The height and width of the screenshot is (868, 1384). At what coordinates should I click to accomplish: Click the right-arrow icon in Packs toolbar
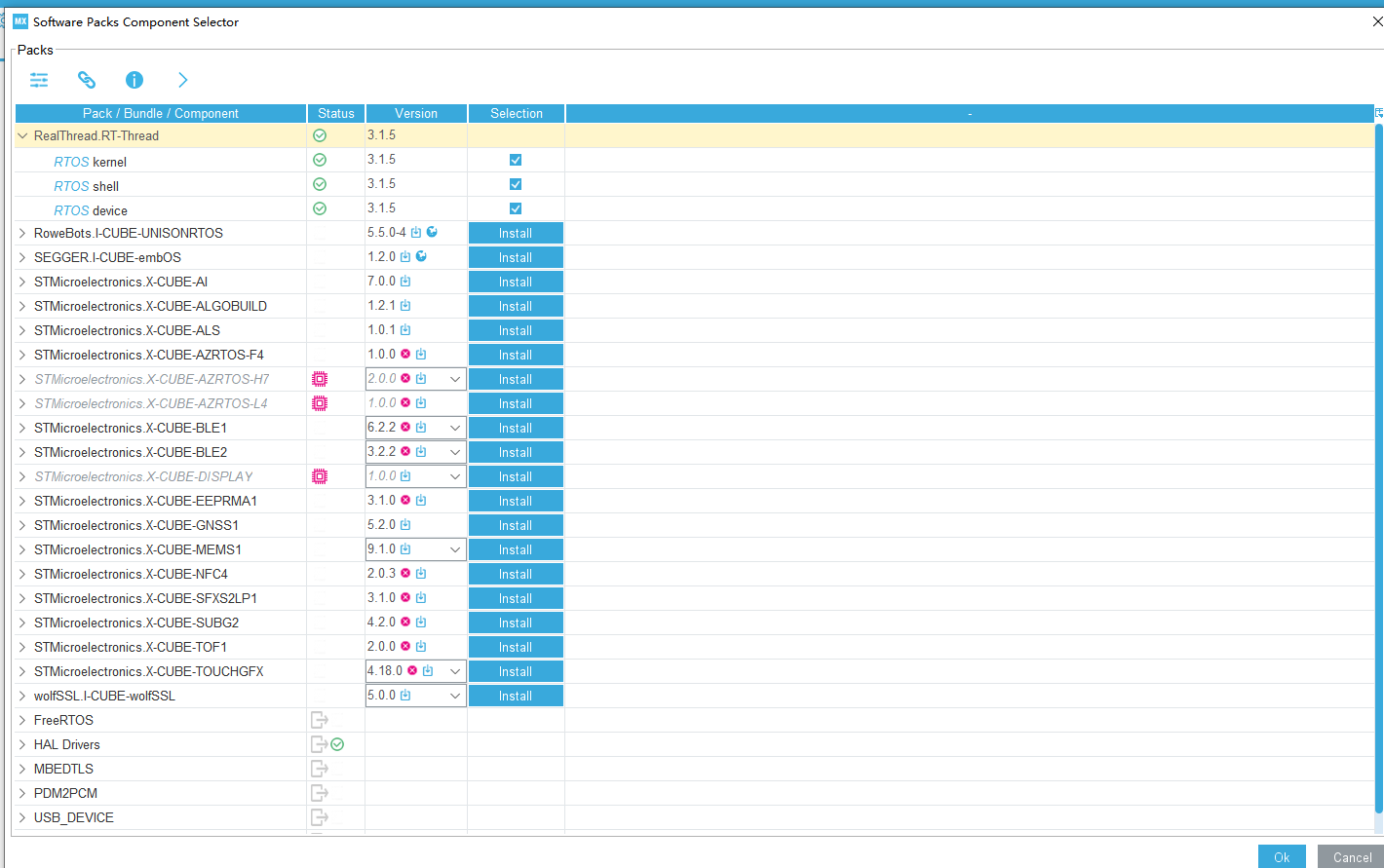pyautogui.click(x=182, y=80)
